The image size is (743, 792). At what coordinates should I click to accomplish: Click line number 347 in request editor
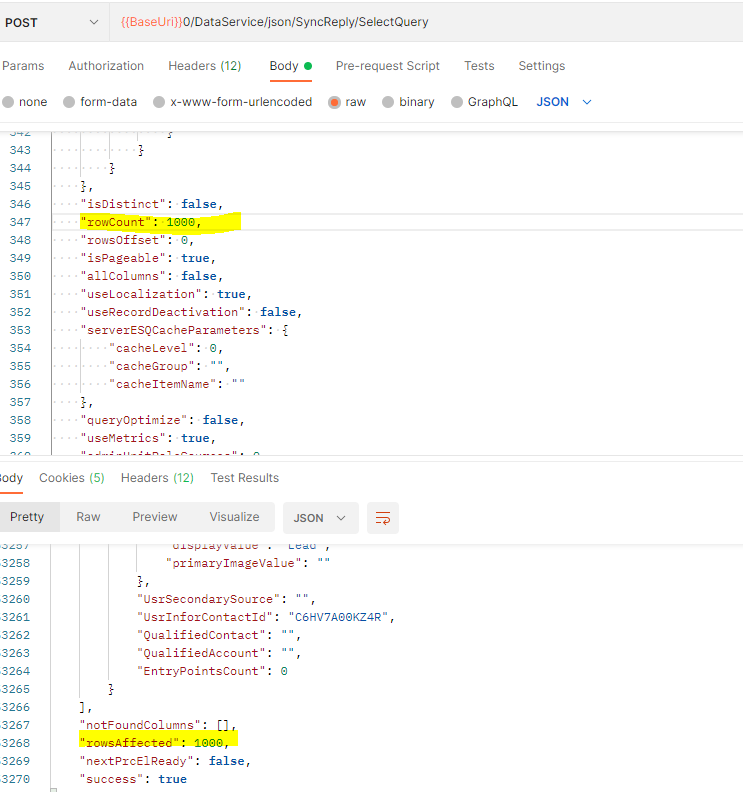20,222
